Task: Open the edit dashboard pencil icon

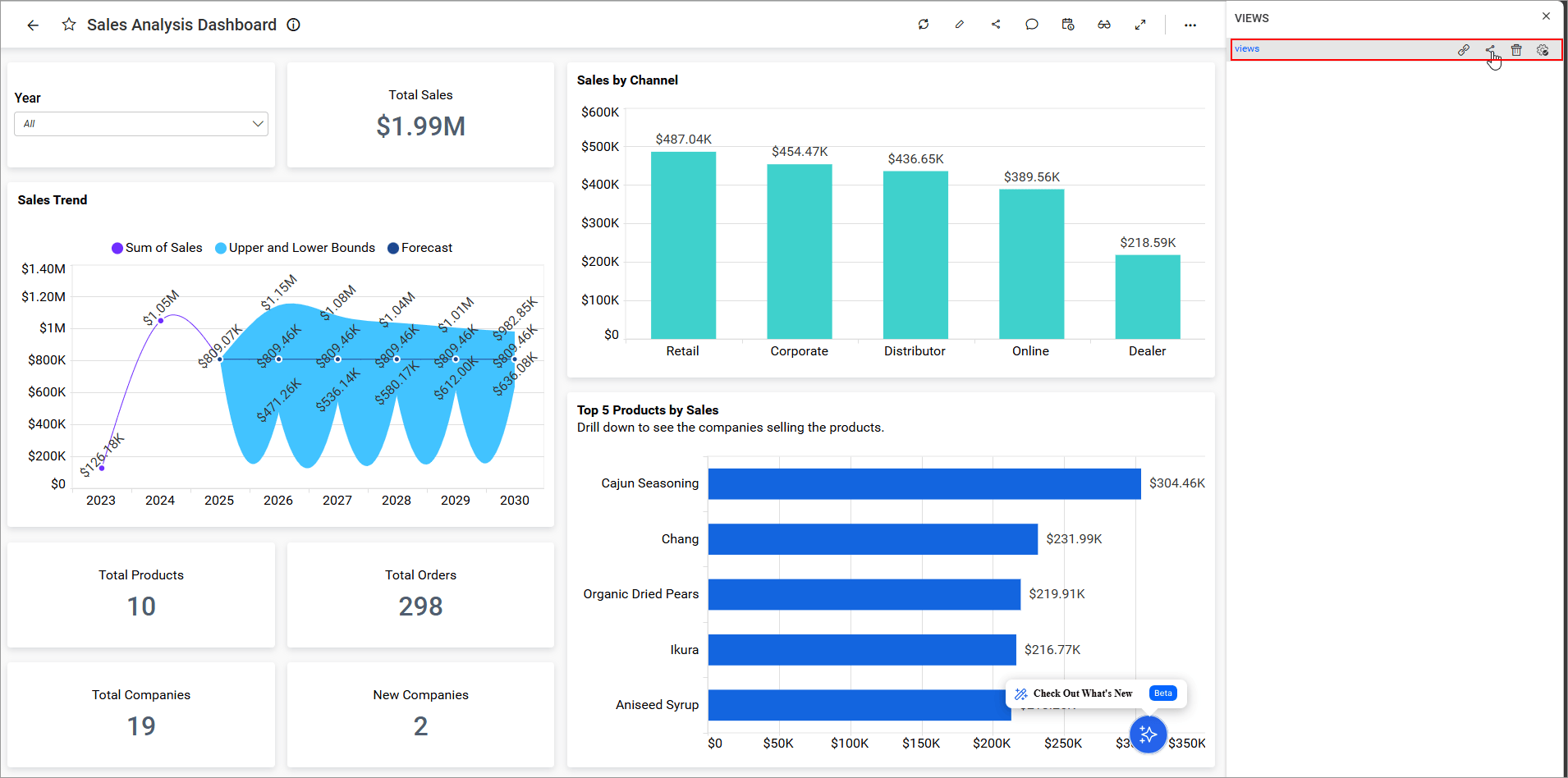Action: point(960,25)
